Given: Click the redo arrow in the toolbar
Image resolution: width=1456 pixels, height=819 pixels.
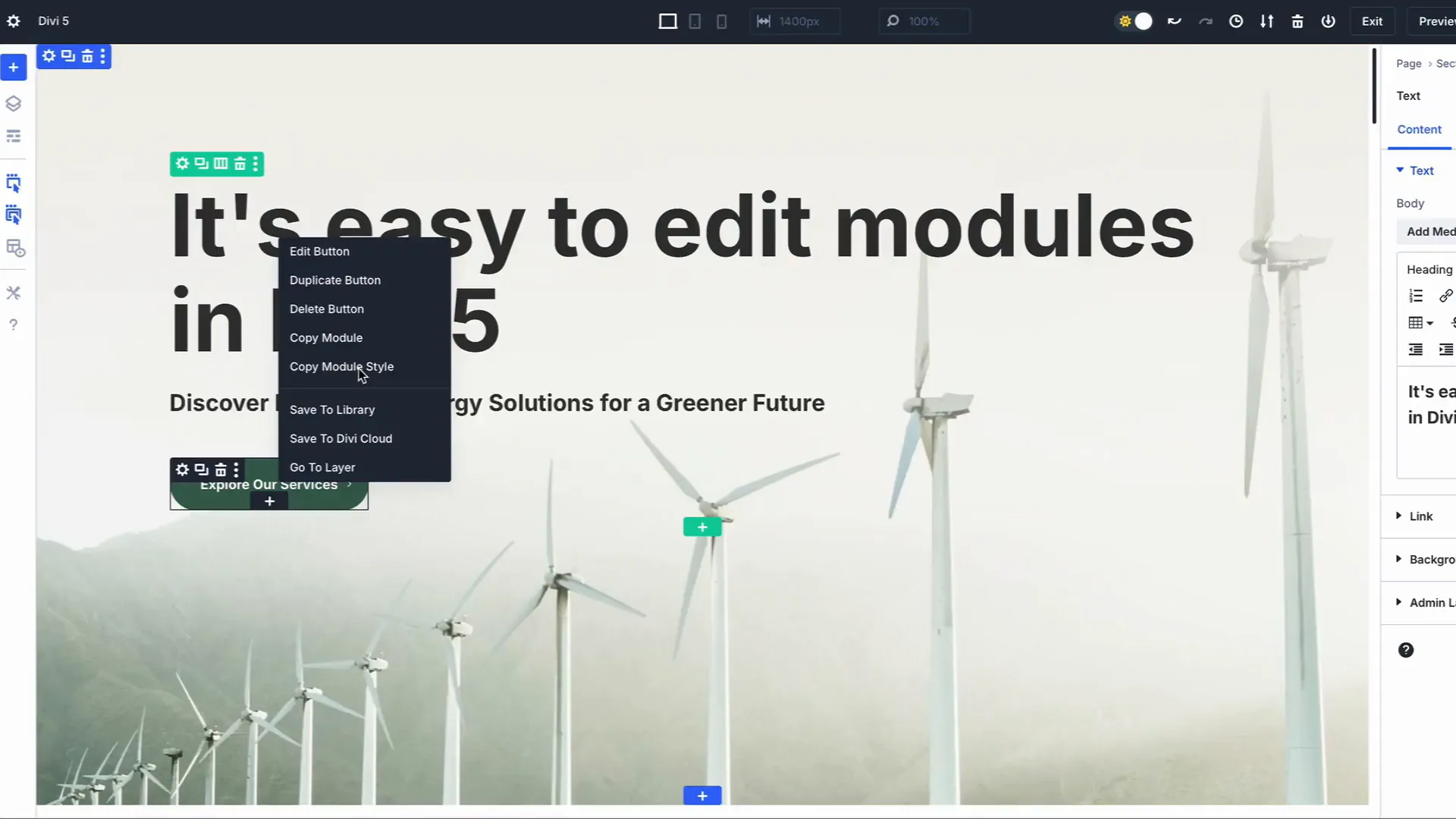Looking at the screenshot, I should tap(1205, 21).
